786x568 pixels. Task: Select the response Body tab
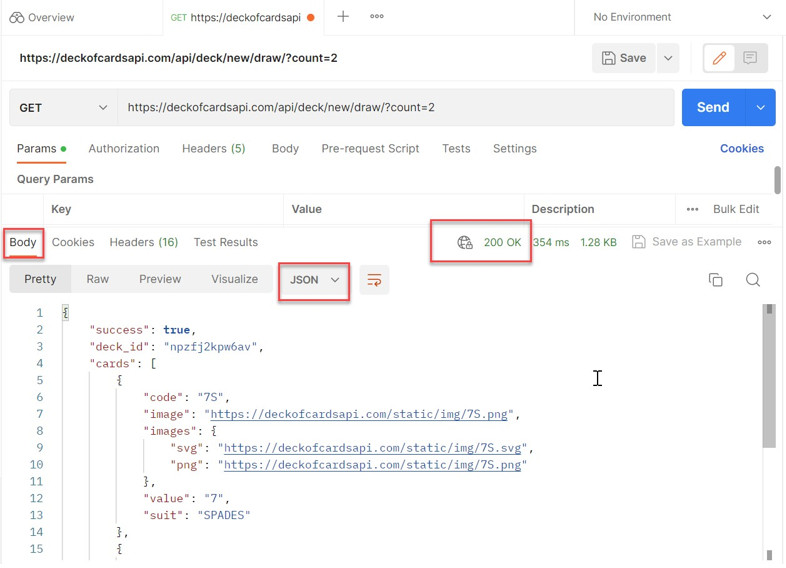tap(23, 243)
